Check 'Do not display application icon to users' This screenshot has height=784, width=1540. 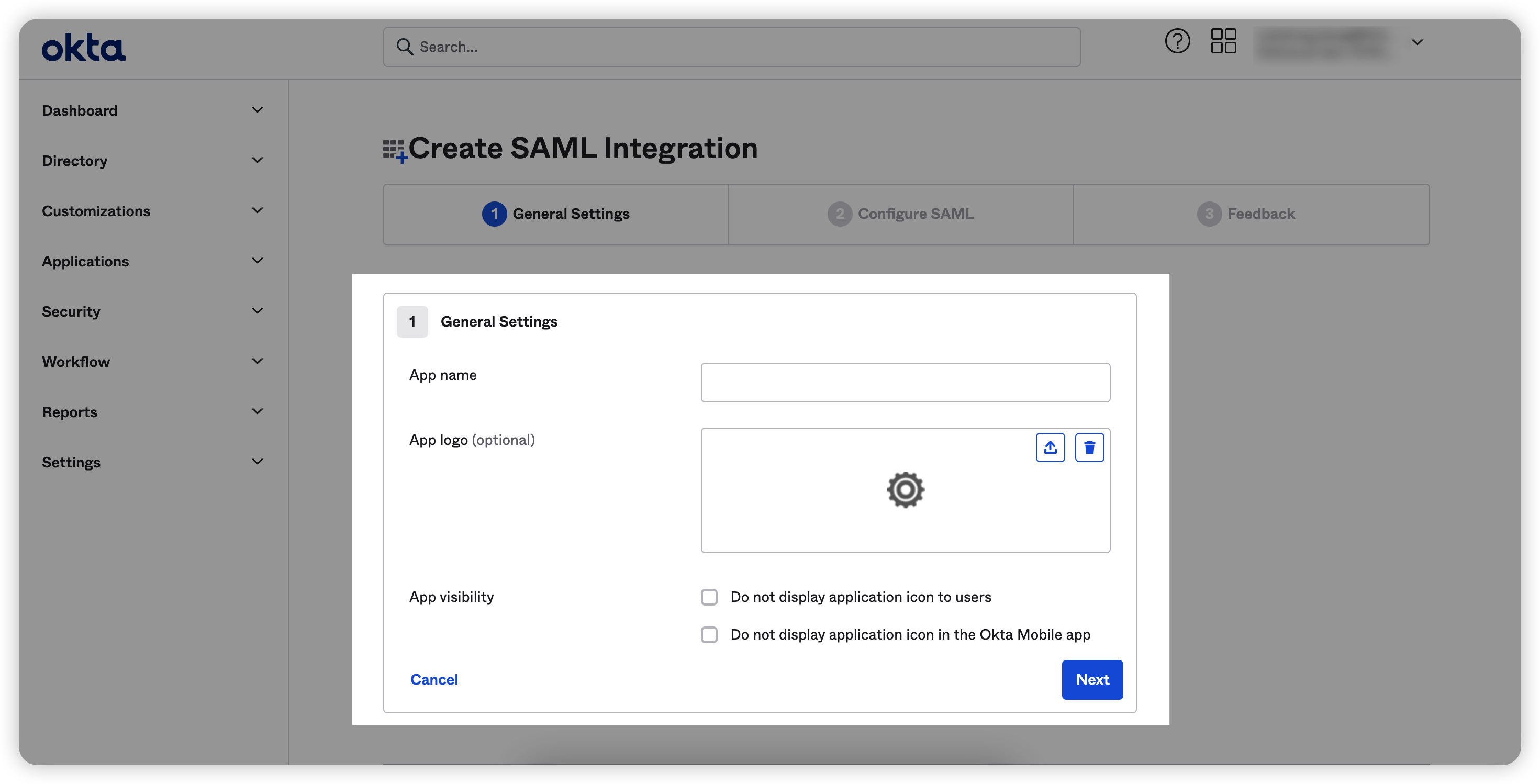pos(709,597)
